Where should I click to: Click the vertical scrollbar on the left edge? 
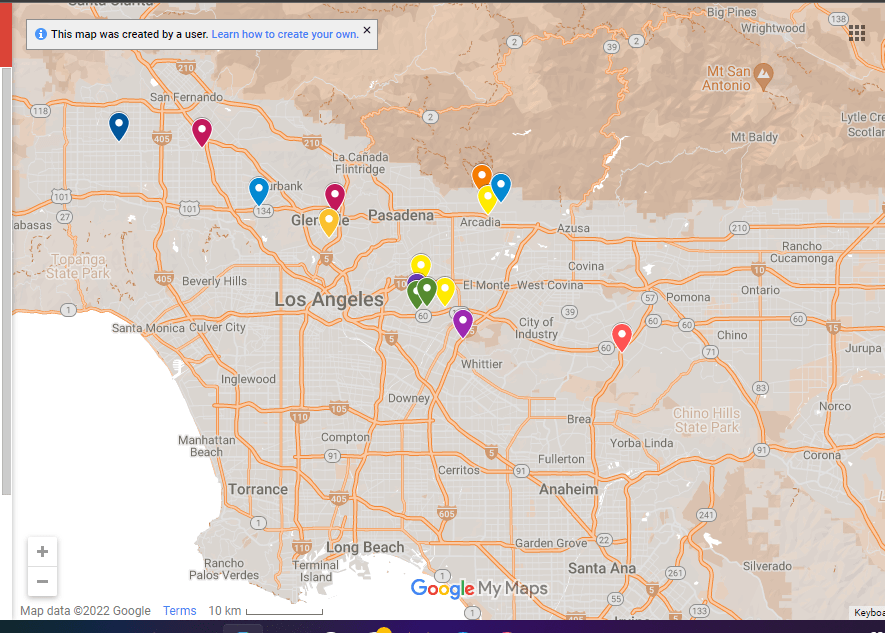pos(6,280)
